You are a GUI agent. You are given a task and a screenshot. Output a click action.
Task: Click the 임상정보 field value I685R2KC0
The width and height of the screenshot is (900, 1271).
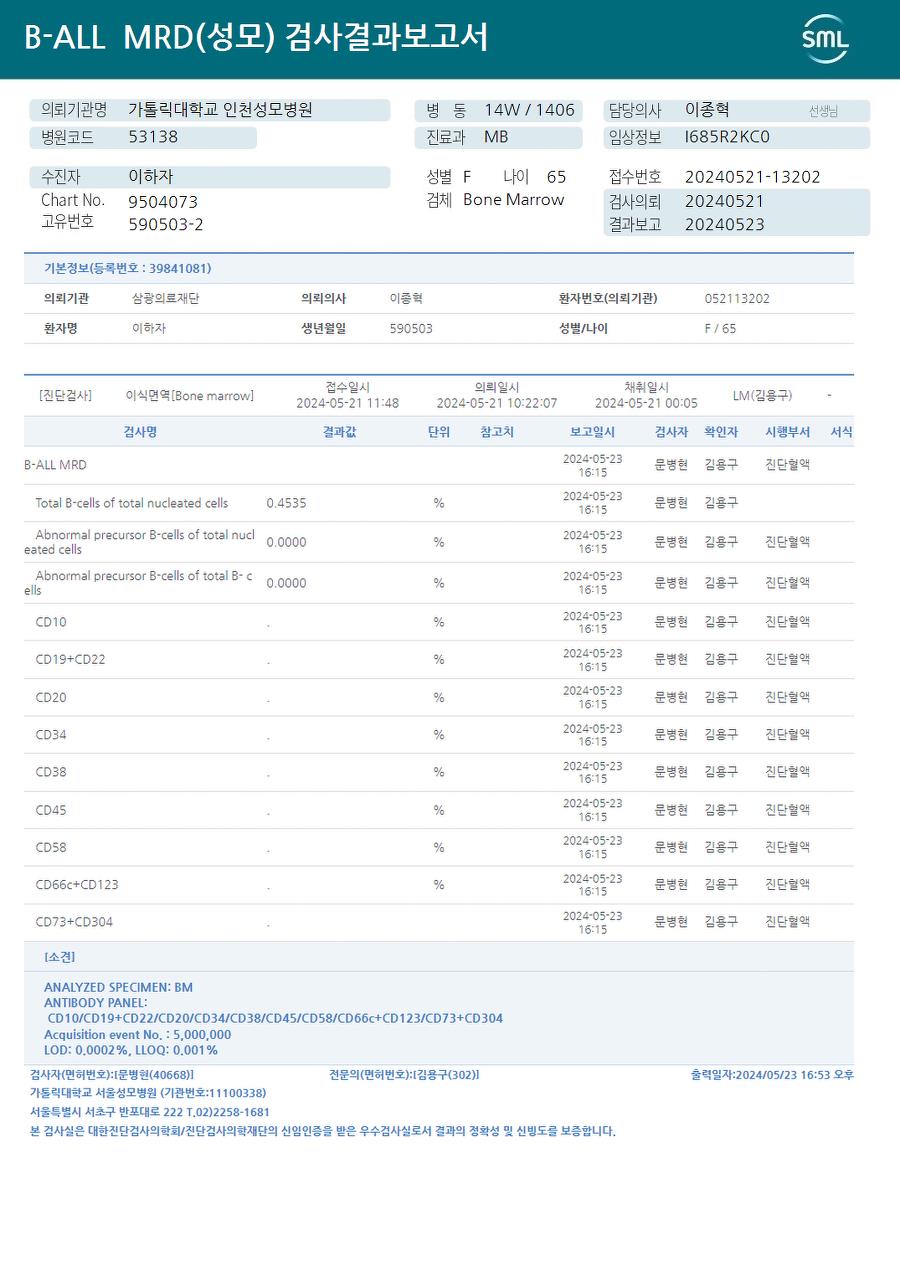[x=727, y=137]
